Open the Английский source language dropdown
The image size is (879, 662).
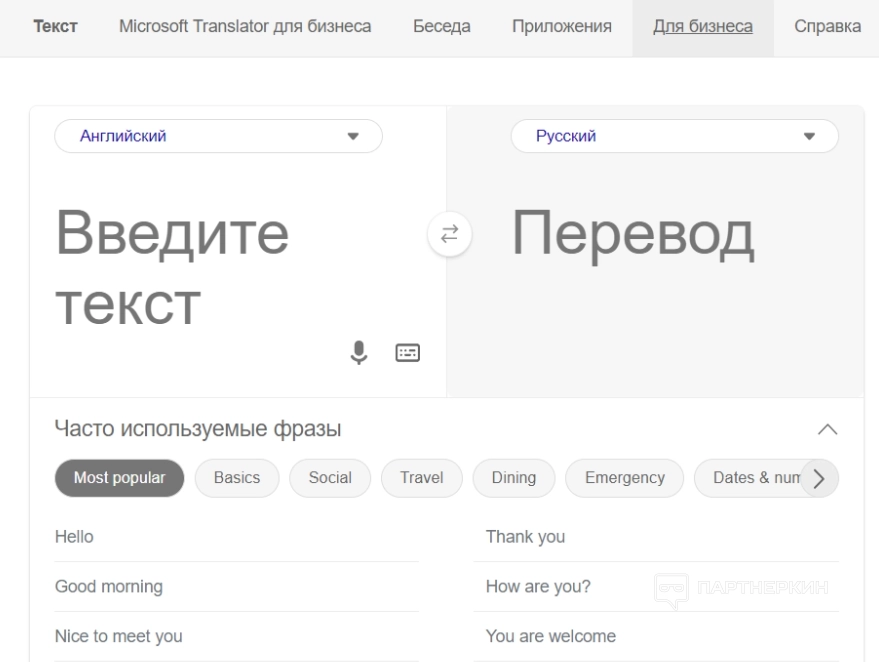218,137
